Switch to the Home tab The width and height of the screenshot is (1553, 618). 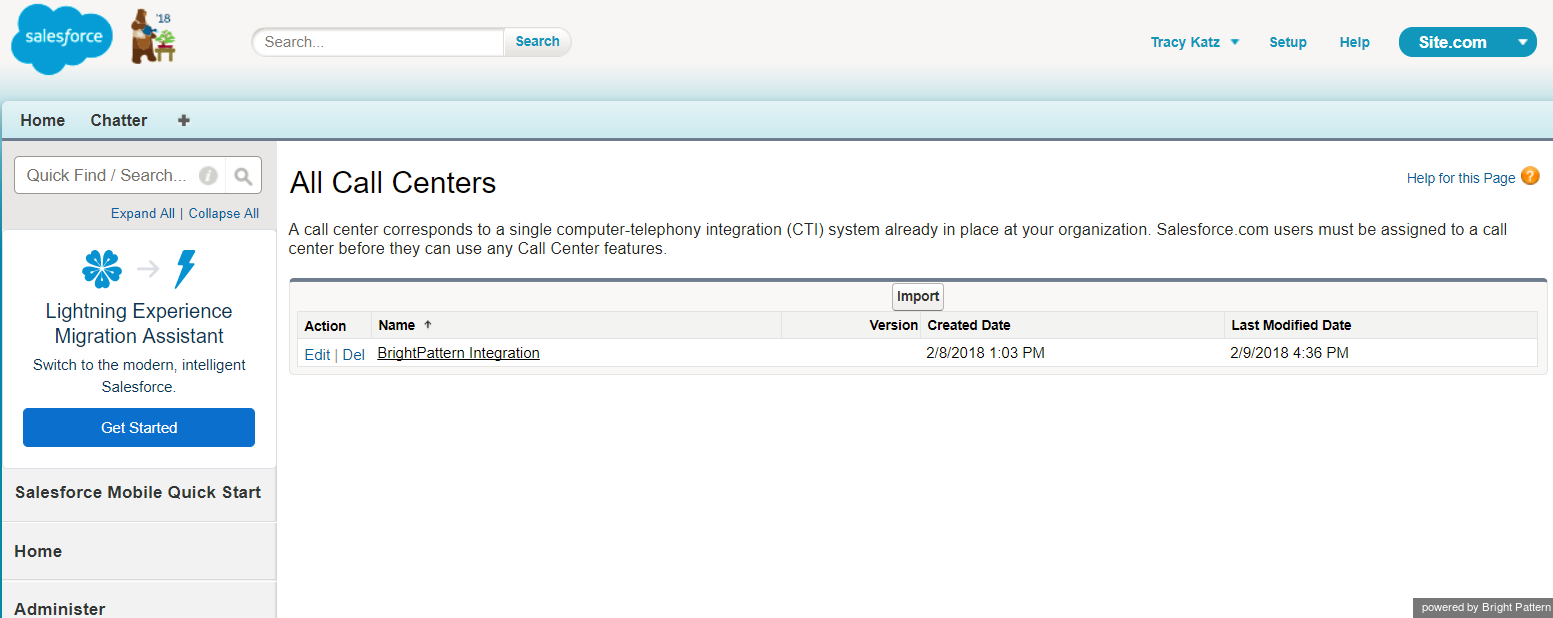pos(43,120)
